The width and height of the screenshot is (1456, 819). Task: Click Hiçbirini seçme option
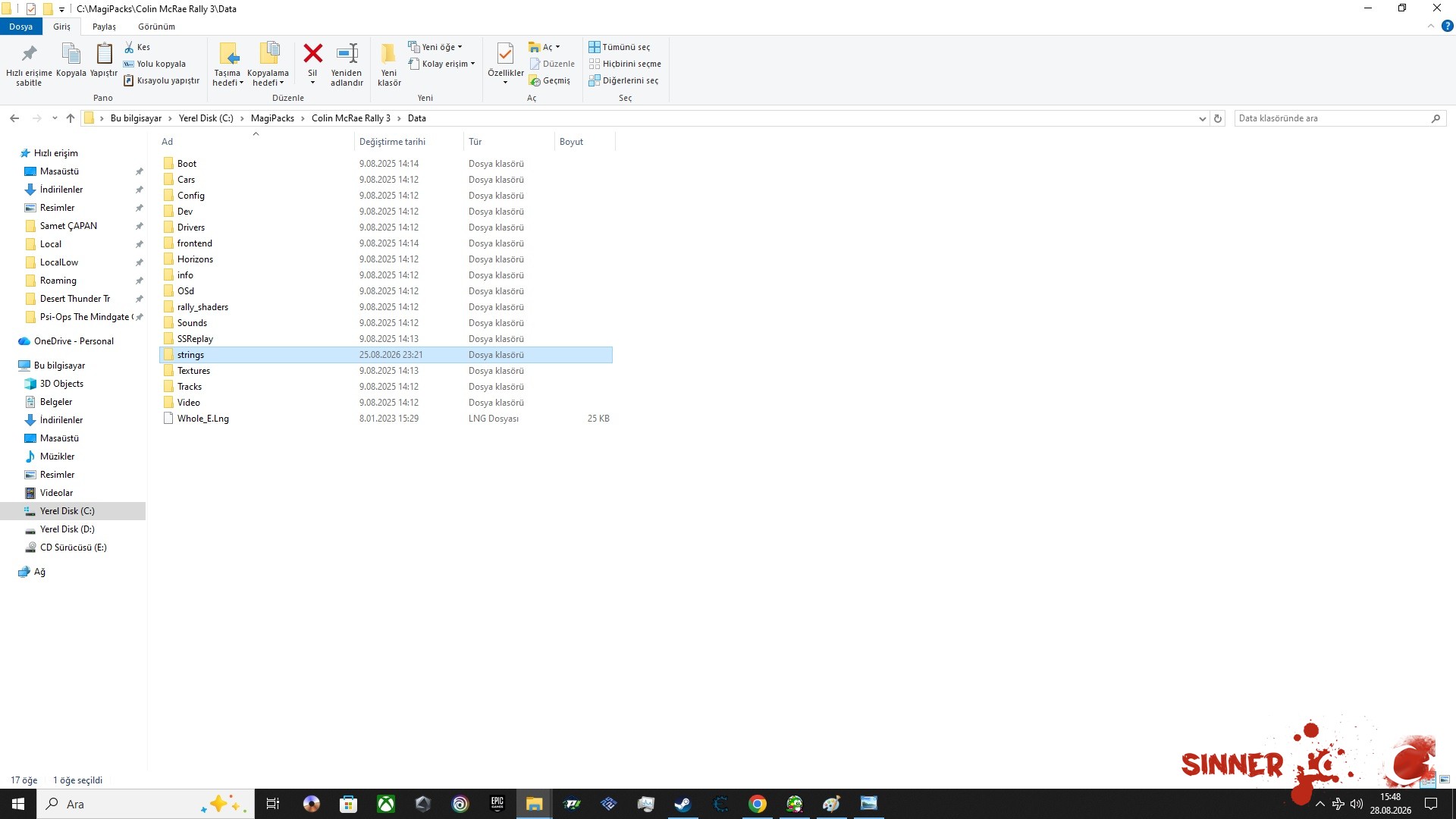tap(625, 64)
